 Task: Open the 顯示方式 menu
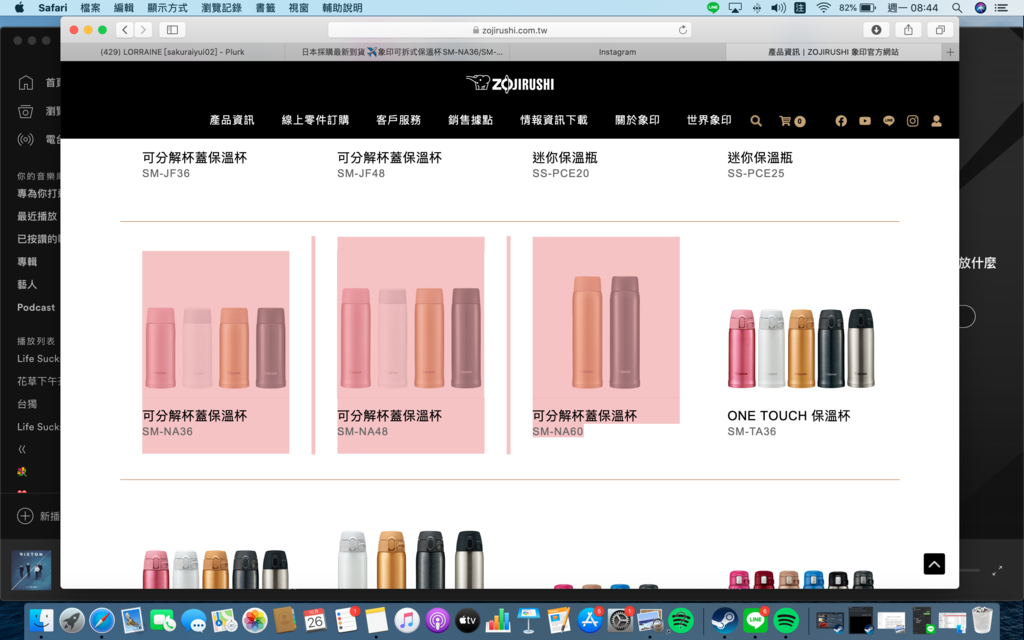(167, 8)
